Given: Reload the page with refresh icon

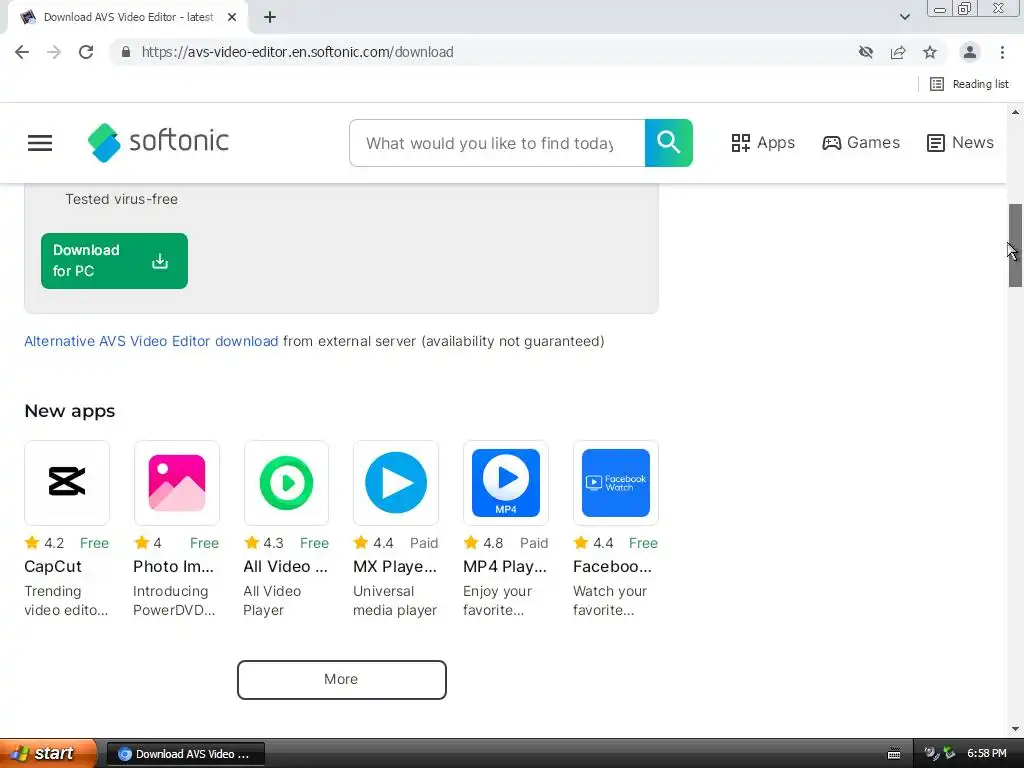Looking at the screenshot, I should (86, 52).
